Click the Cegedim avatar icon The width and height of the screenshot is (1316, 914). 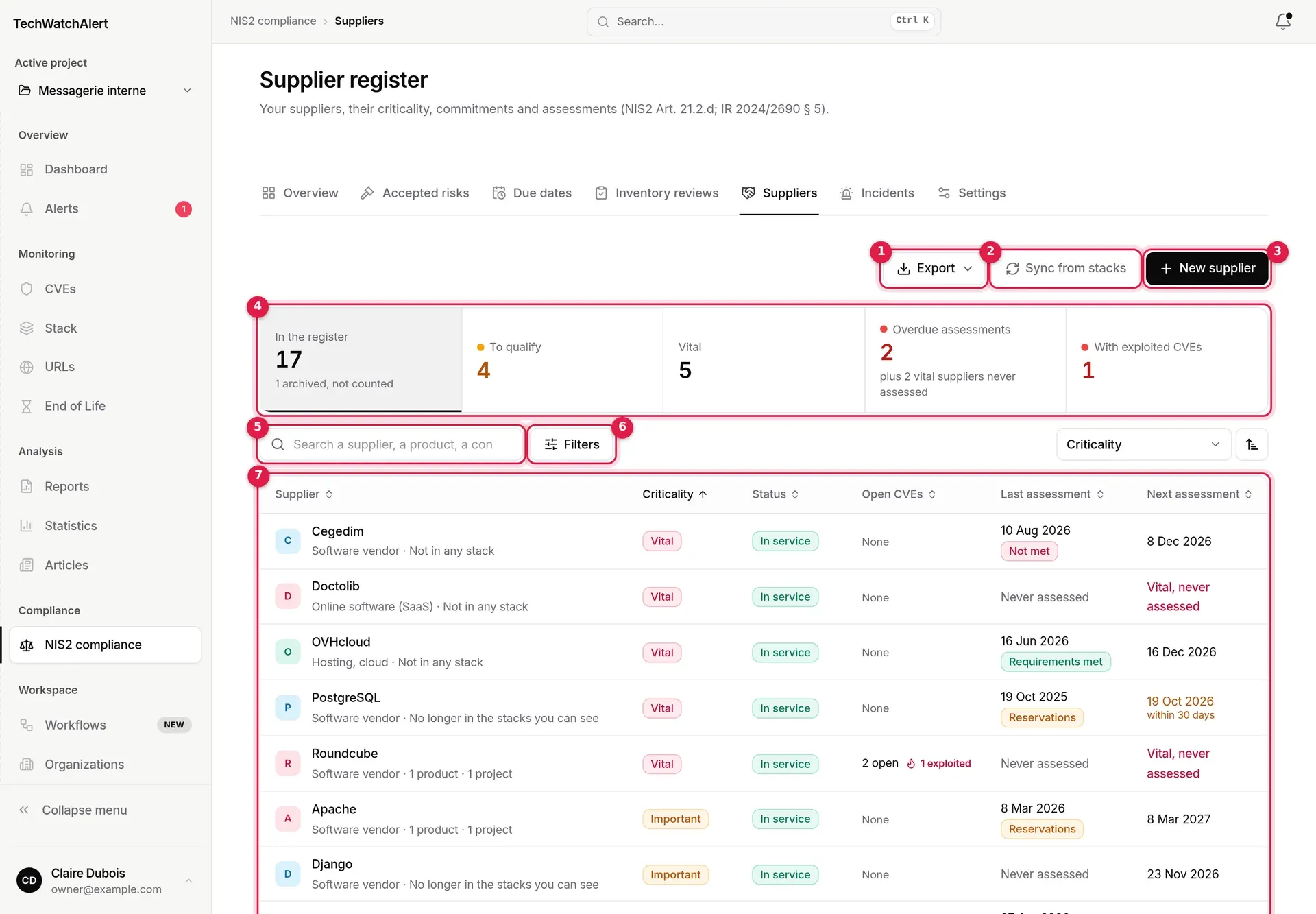tap(288, 540)
